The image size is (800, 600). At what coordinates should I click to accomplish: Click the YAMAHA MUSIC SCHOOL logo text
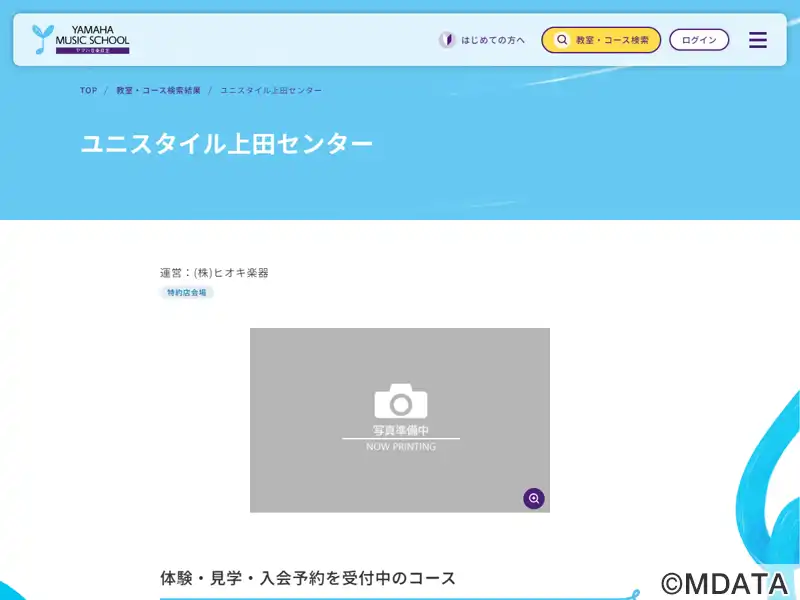pos(93,39)
